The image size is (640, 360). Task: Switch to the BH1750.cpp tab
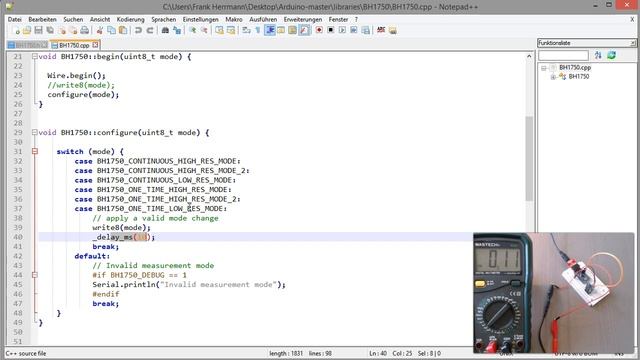[x=74, y=45]
